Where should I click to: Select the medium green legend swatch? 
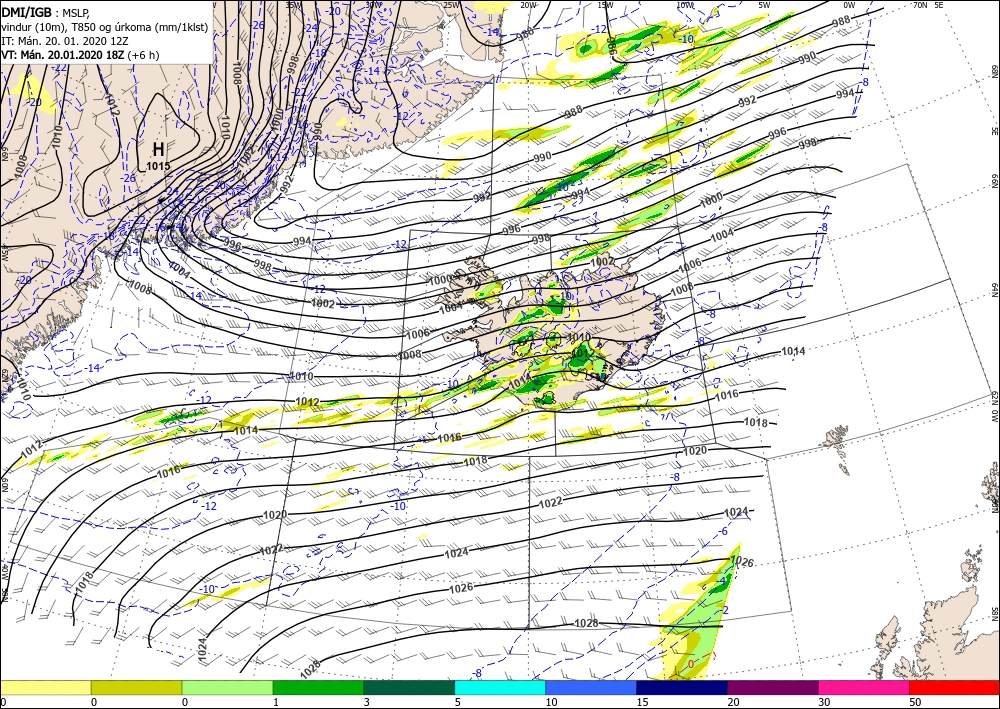(318, 687)
